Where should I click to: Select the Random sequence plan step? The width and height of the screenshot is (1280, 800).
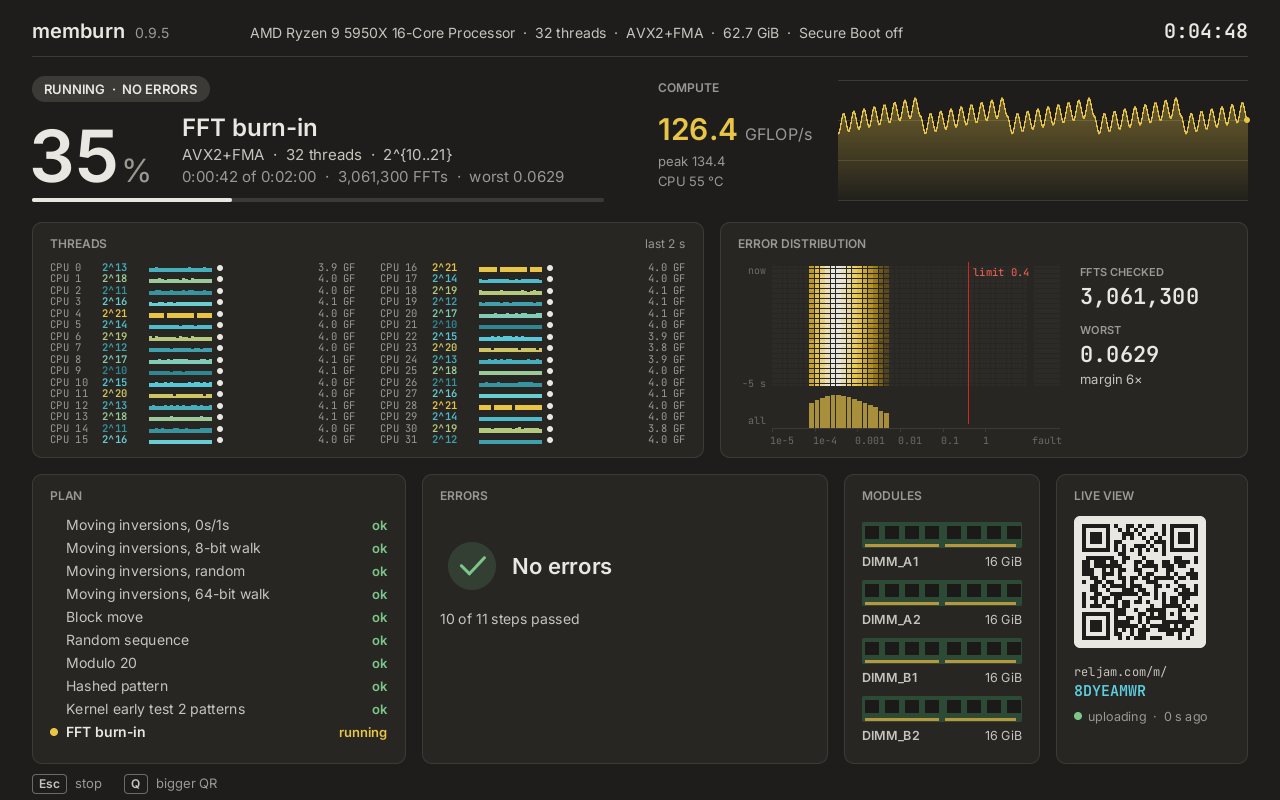(219, 640)
